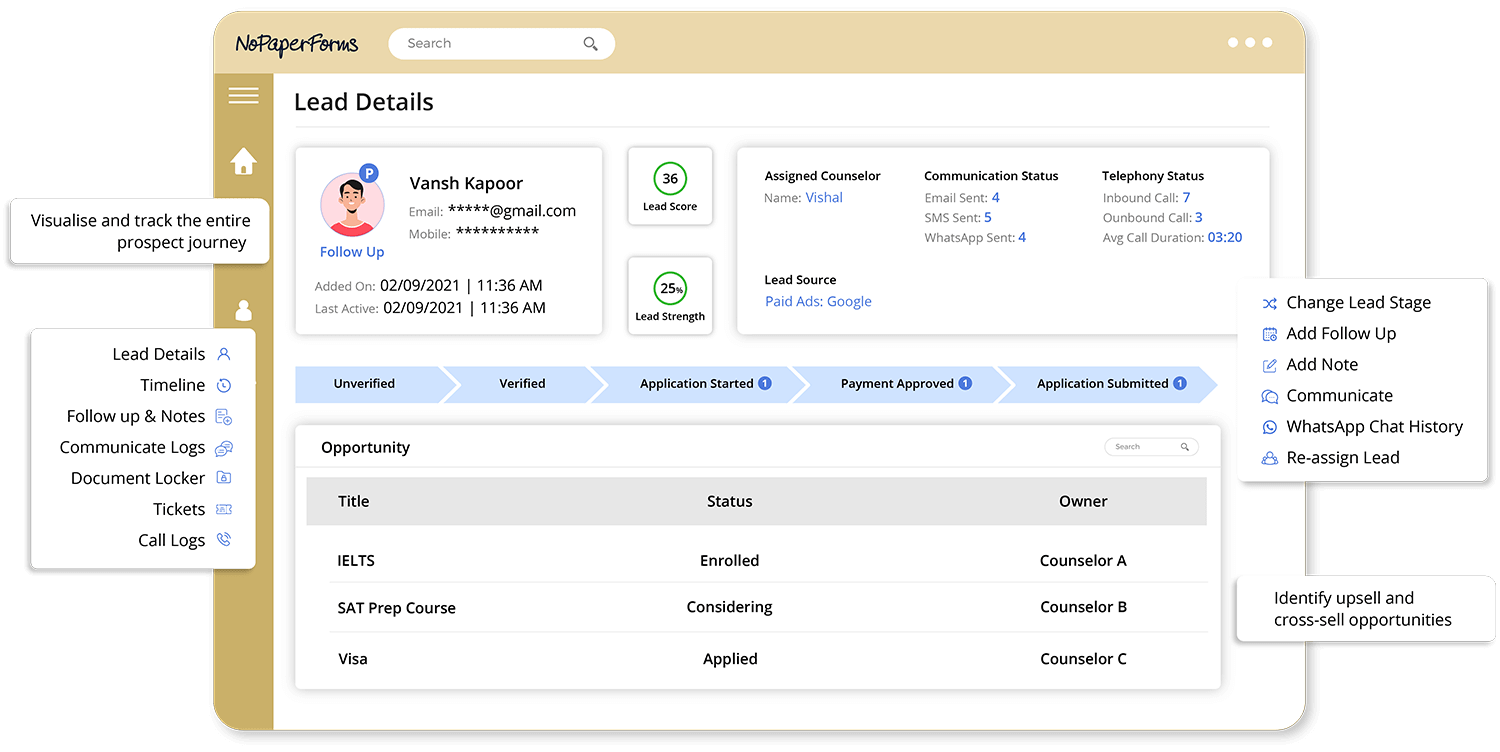Click the Document Locker folder icon

coord(224,478)
